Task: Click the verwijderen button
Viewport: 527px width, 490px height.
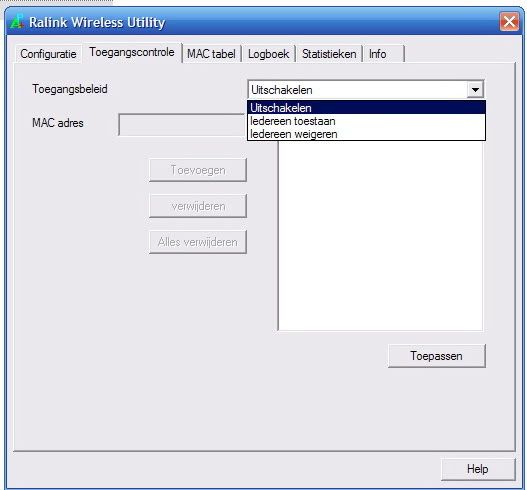Action: 198,206
